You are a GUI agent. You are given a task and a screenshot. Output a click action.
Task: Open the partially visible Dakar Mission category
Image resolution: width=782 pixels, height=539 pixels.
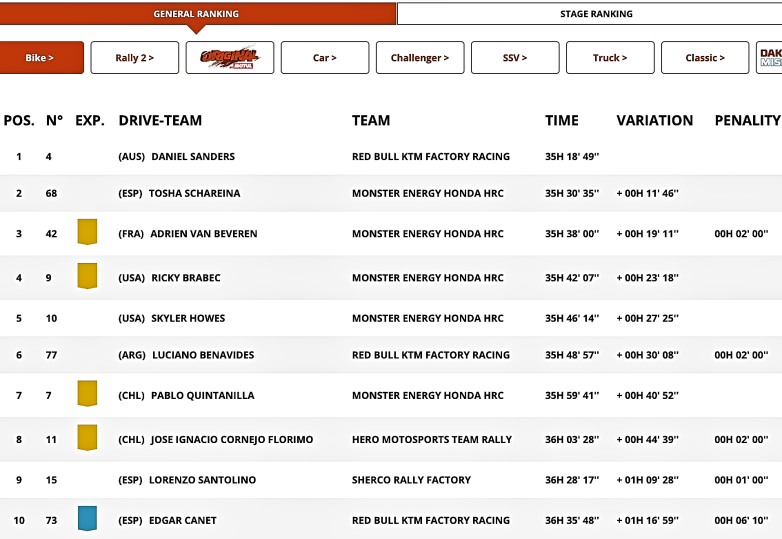[769, 58]
